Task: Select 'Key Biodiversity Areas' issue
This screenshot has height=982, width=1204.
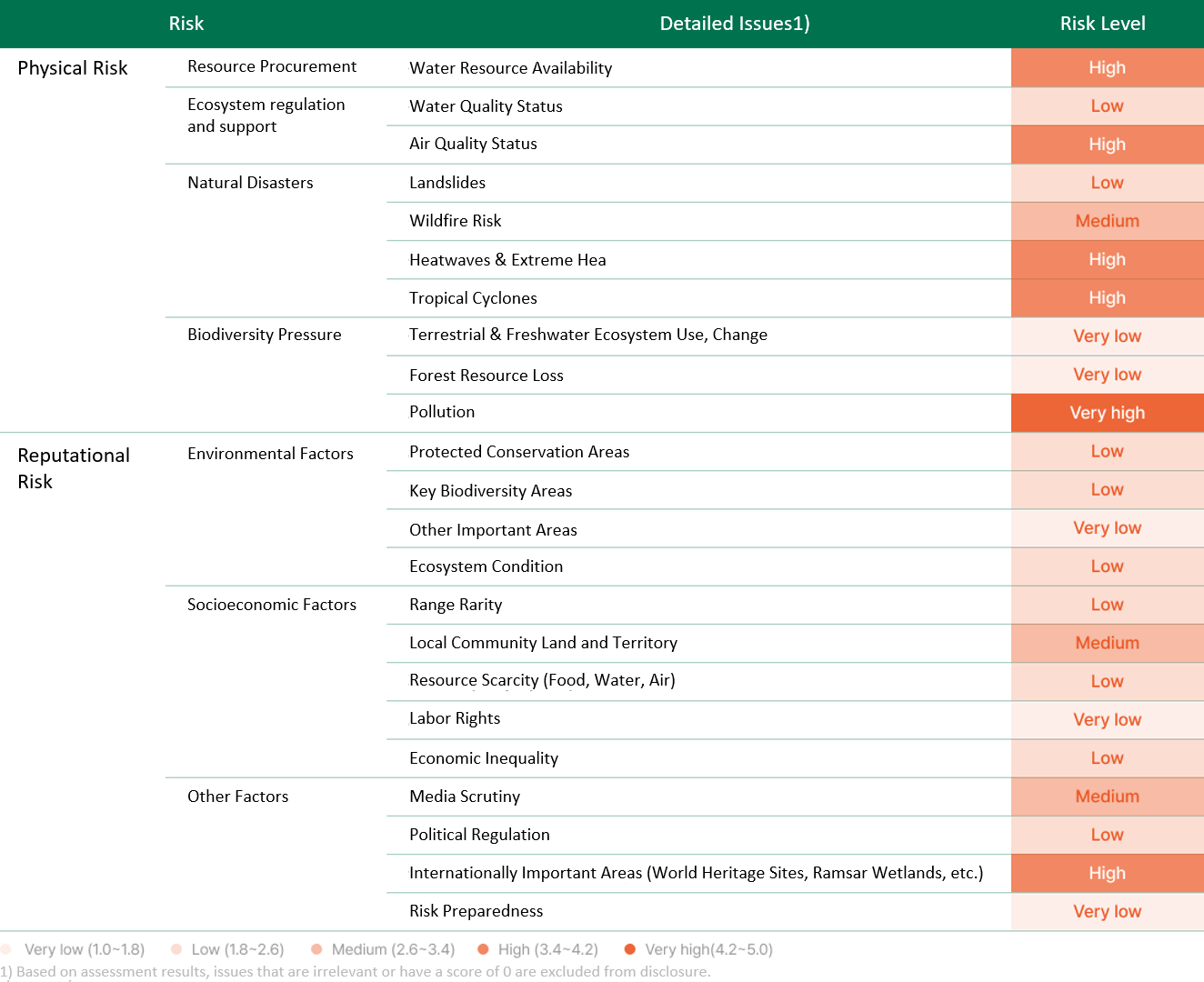Action: click(490, 491)
